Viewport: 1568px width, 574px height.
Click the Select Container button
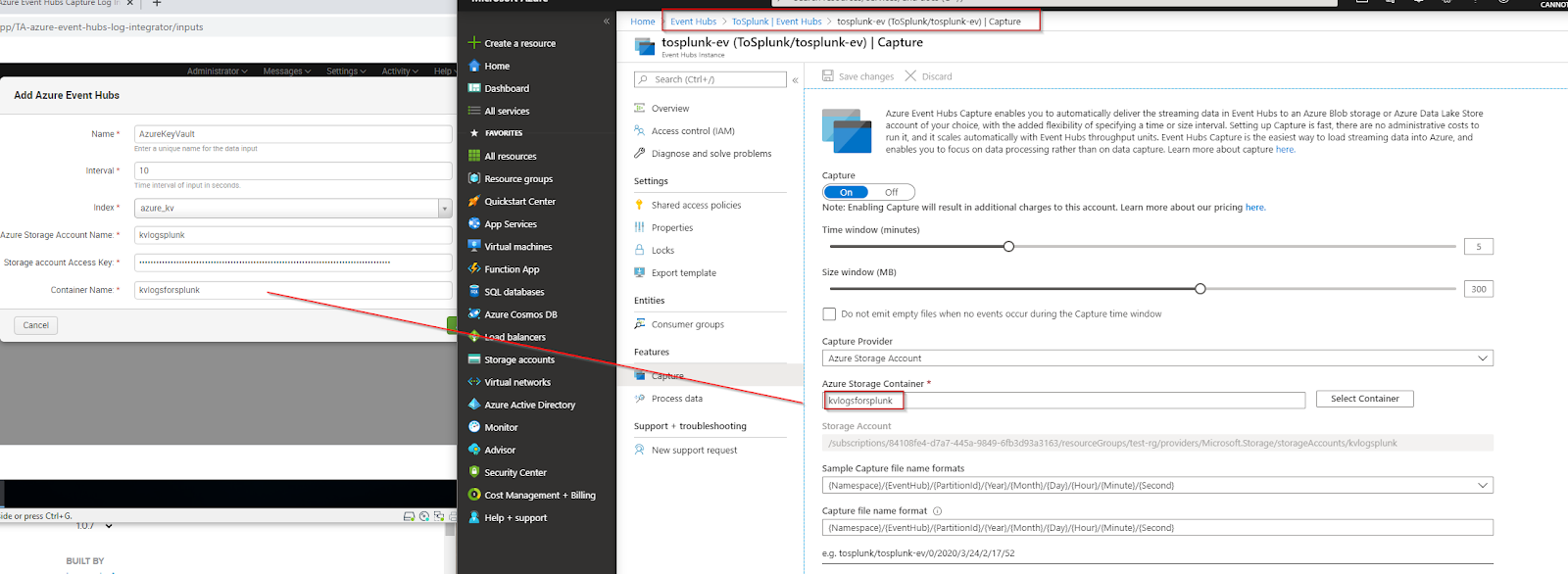tap(1365, 399)
